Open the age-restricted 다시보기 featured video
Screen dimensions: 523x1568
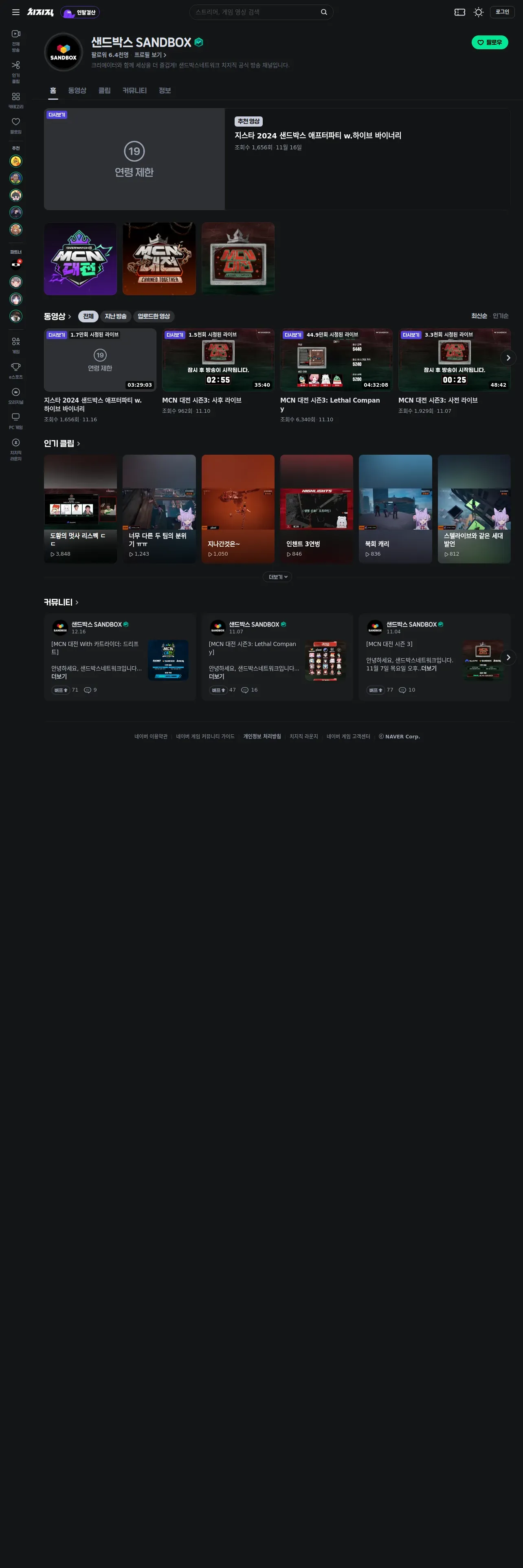point(134,160)
